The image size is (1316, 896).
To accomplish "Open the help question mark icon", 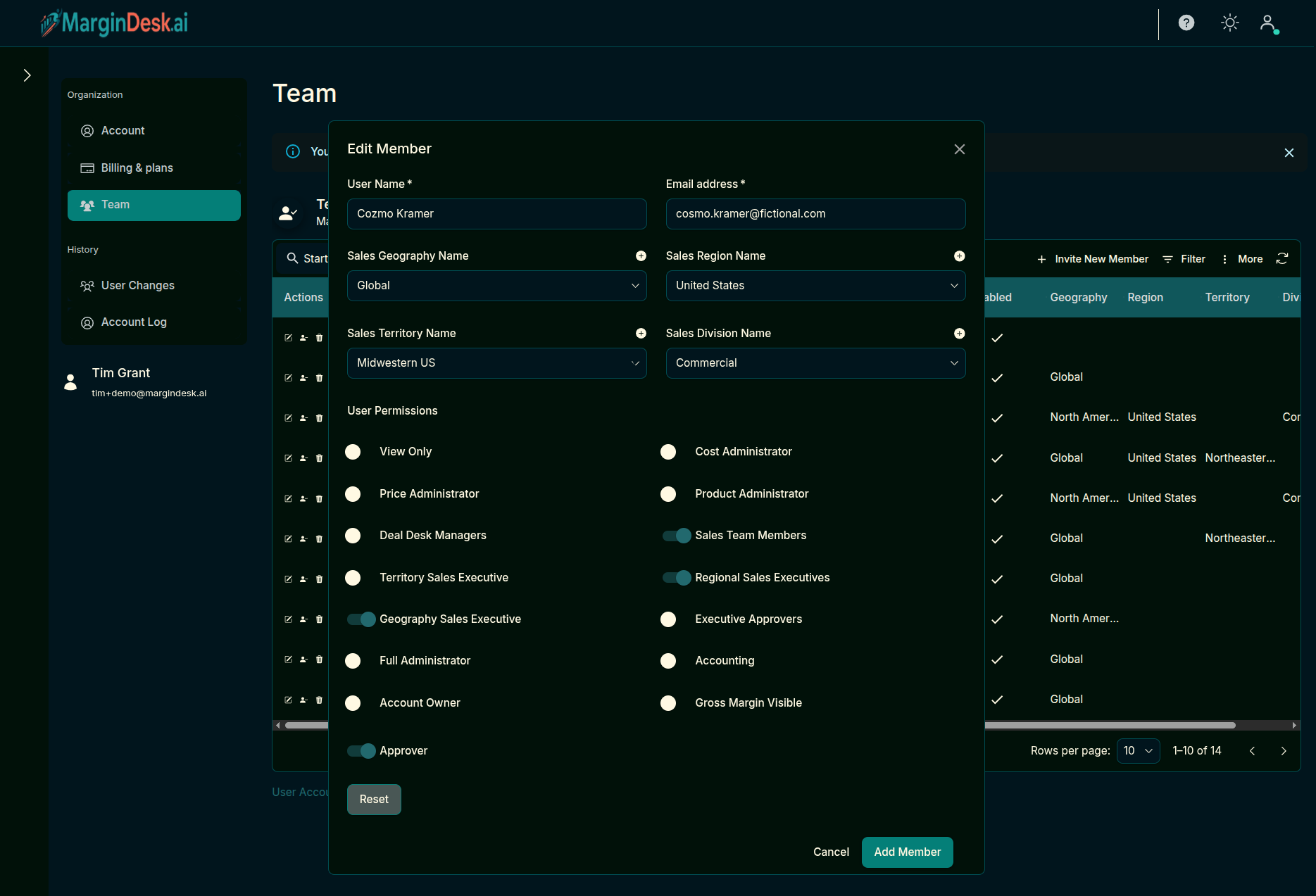I will tap(1186, 23).
